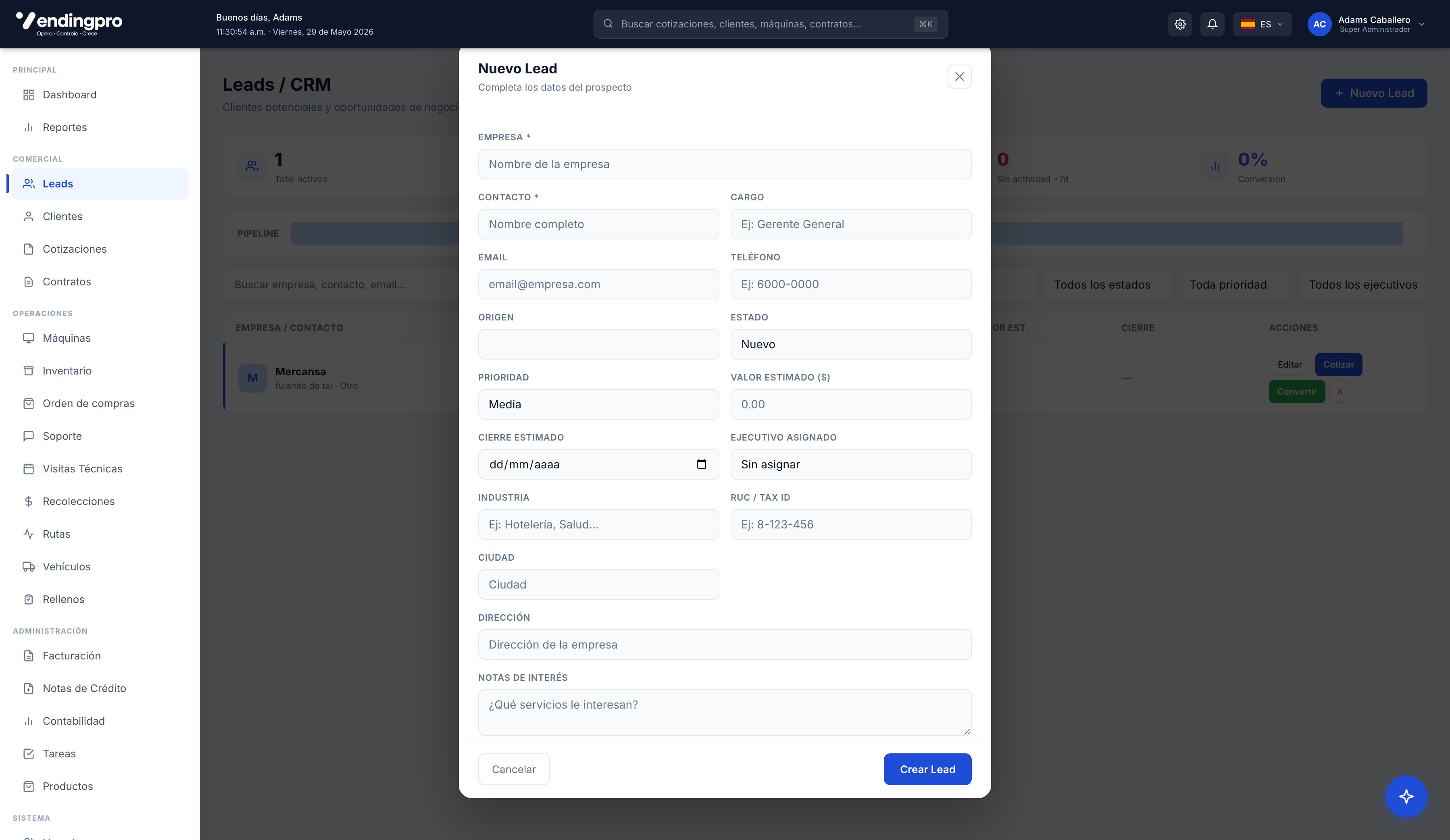Viewport: 1450px width, 840px height.
Task: Close the Nuevo Lead dialog
Action: pyautogui.click(x=959, y=77)
